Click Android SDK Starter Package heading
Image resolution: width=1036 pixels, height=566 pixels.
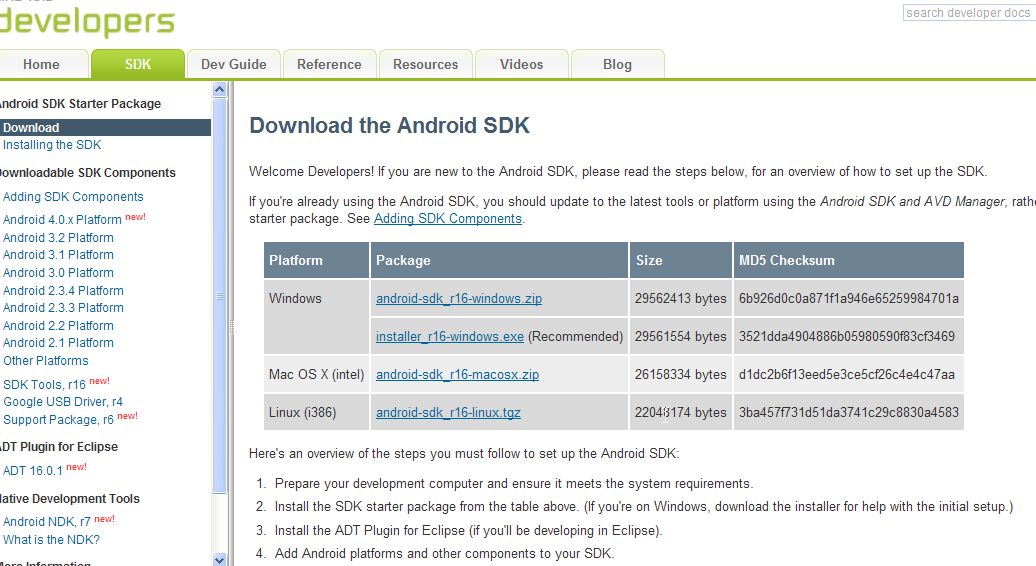(80, 104)
